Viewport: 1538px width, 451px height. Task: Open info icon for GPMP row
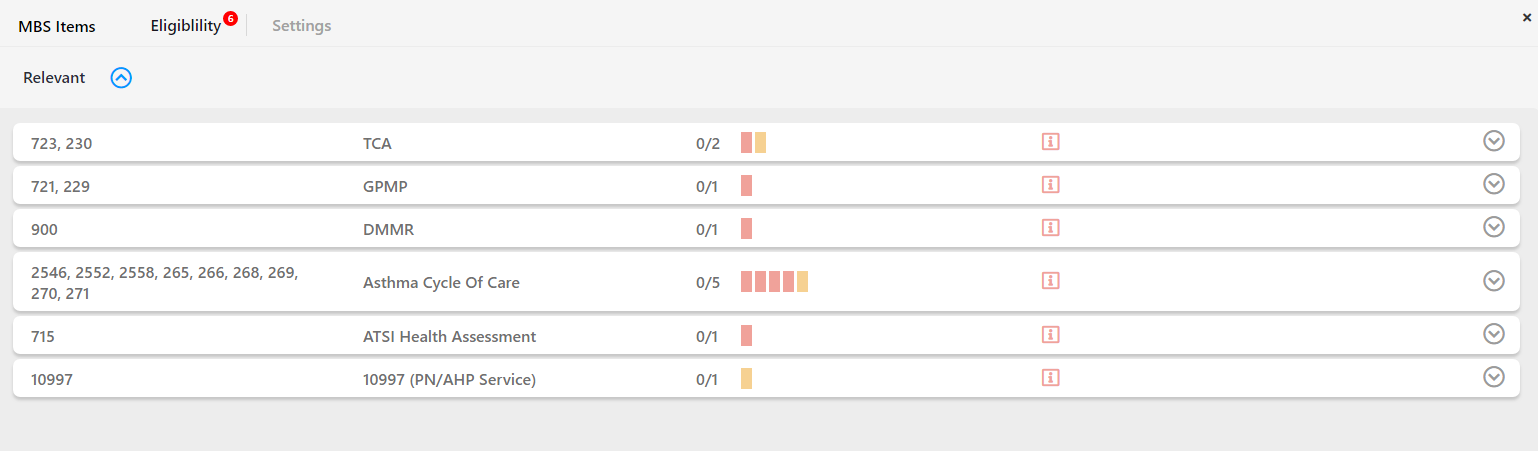(1050, 185)
